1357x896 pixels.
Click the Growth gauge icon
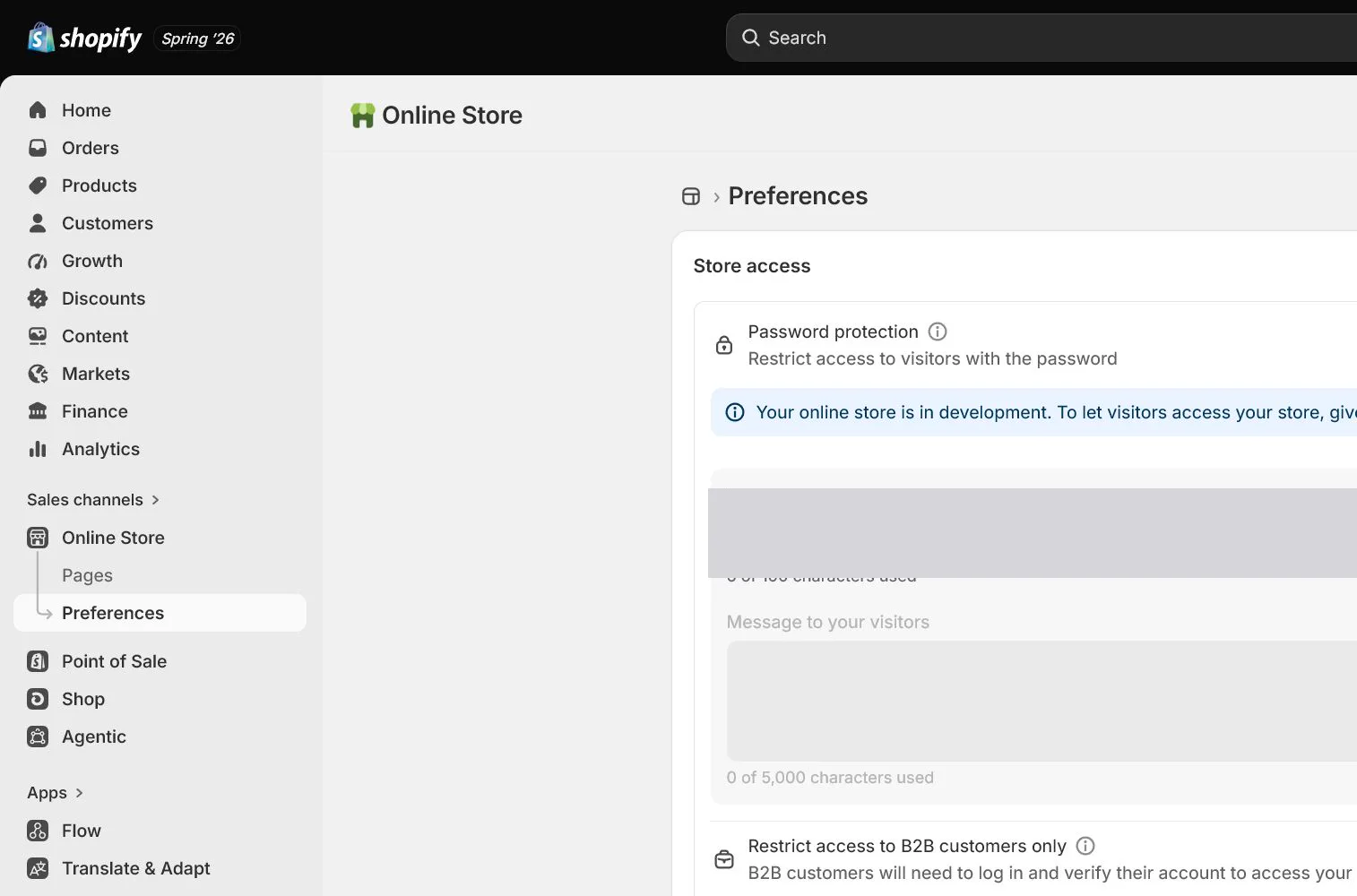(38, 261)
